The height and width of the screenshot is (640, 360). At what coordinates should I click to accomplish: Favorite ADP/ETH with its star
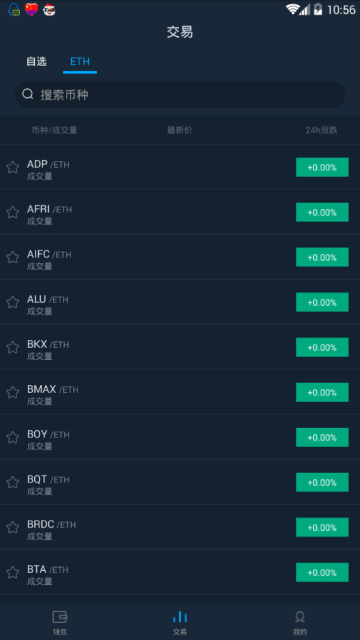pos(13,167)
